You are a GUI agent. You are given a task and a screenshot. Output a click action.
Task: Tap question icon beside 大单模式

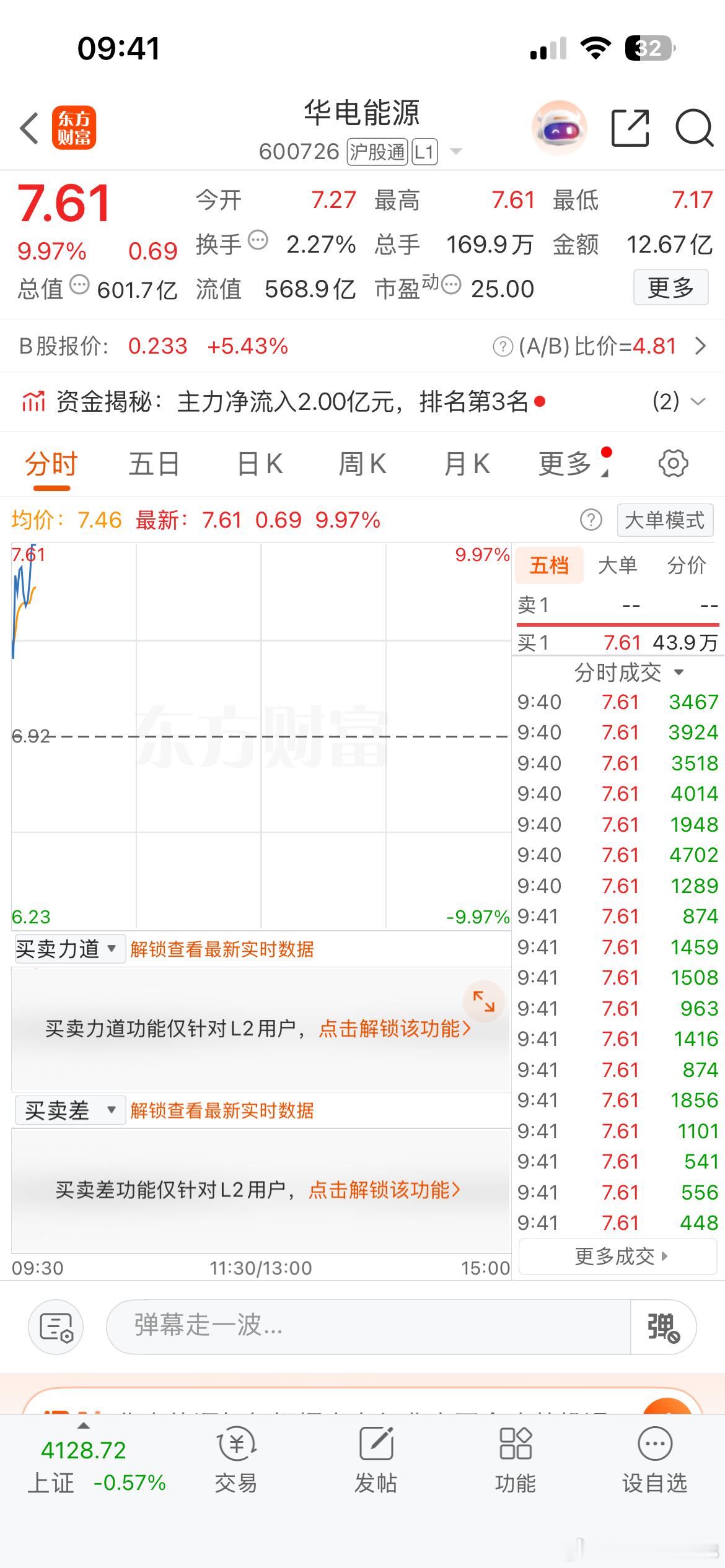coord(591,520)
